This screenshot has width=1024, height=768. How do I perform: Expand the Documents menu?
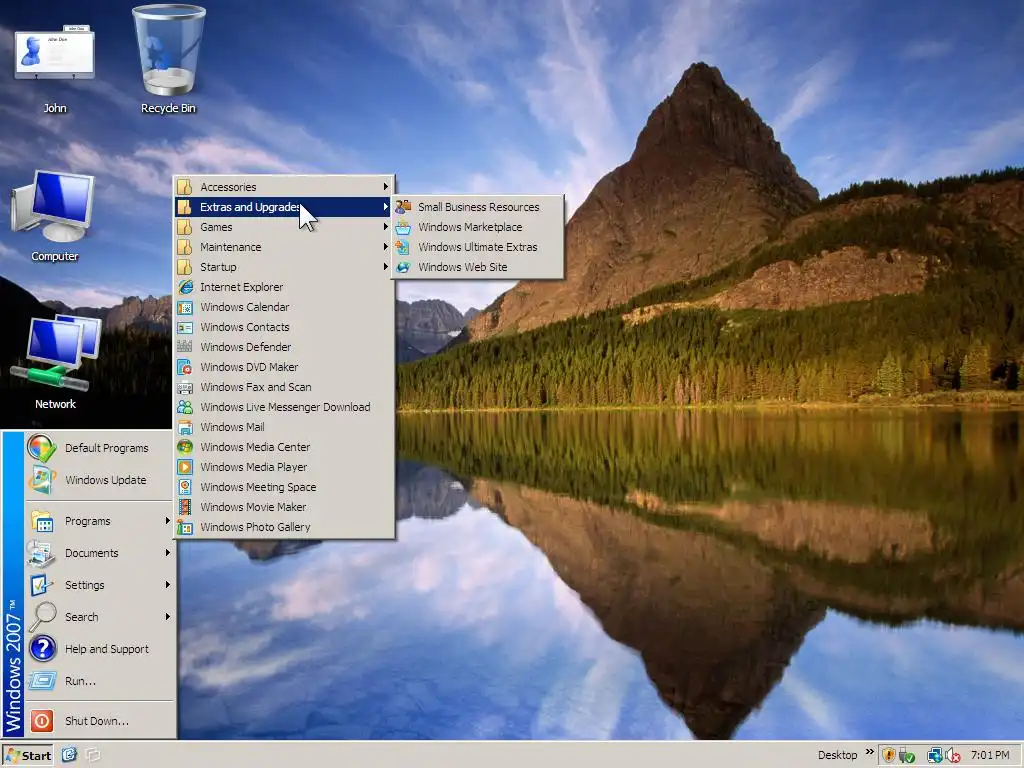point(99,553)
